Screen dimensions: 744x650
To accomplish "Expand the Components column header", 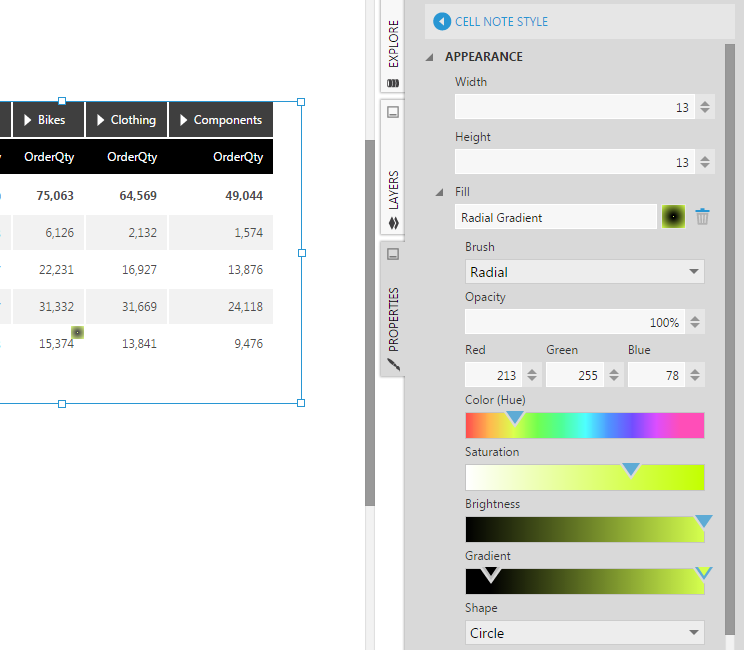I will click(x=183, y=120).
